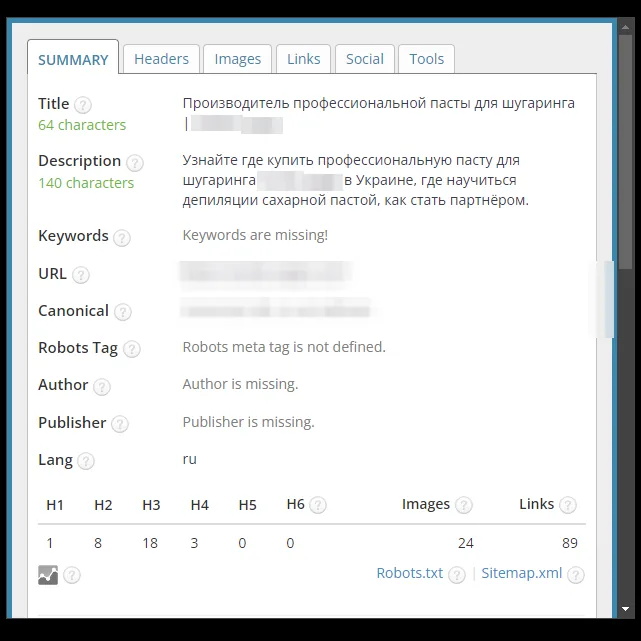Viewport: 641px width, 641px height.
Task: Click 'Publisher is missing.' text
Action: (249, 422)
